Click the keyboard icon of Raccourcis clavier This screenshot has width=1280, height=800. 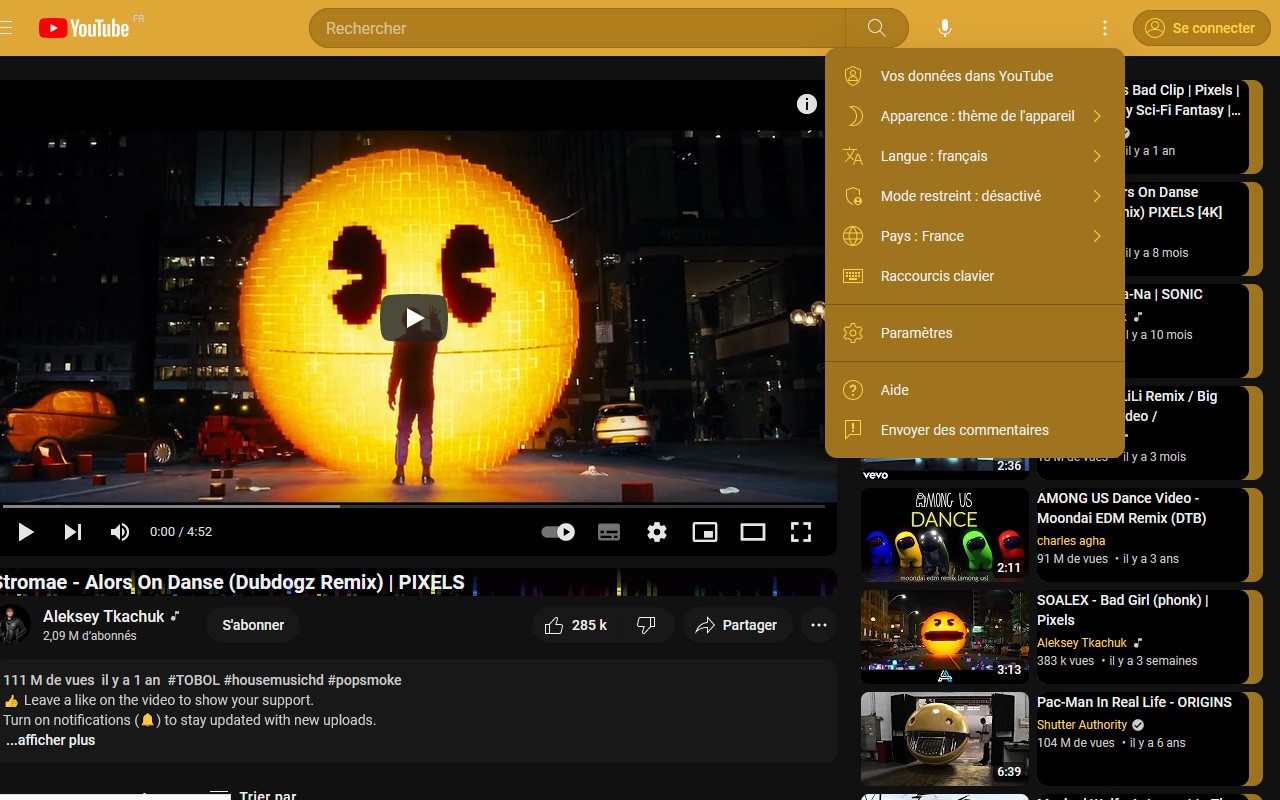853,276
